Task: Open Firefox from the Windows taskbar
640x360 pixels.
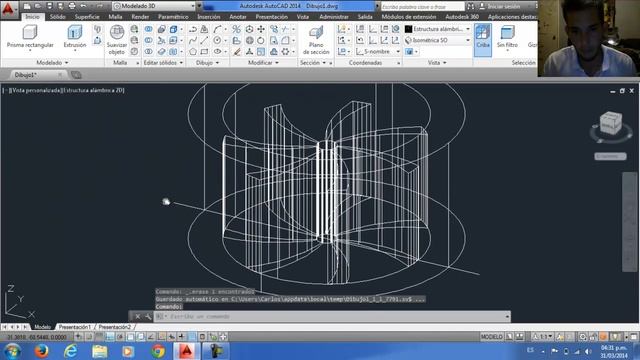Action: coord(41,351)
